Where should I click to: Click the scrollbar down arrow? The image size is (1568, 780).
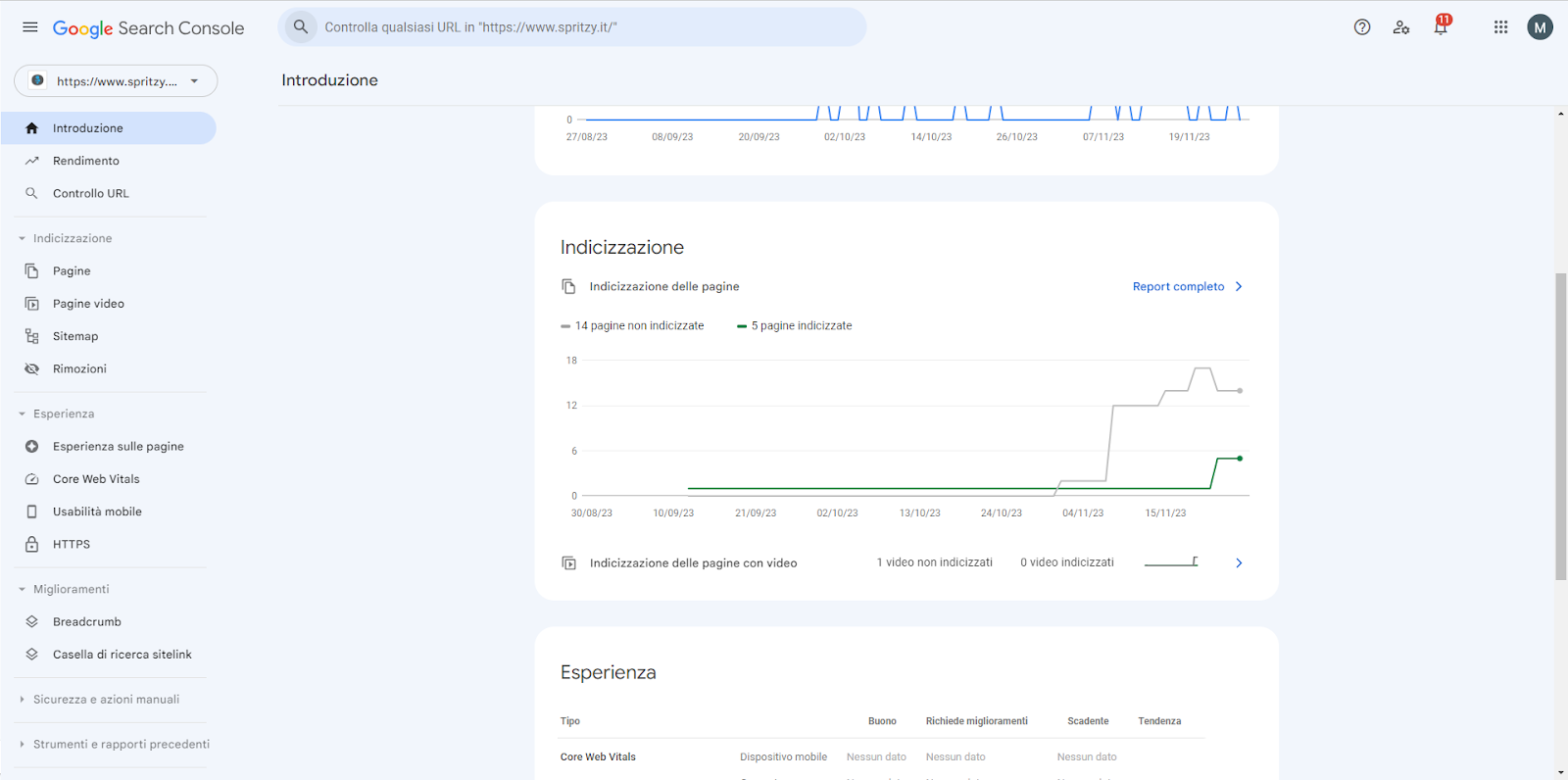click(1560, 772)
